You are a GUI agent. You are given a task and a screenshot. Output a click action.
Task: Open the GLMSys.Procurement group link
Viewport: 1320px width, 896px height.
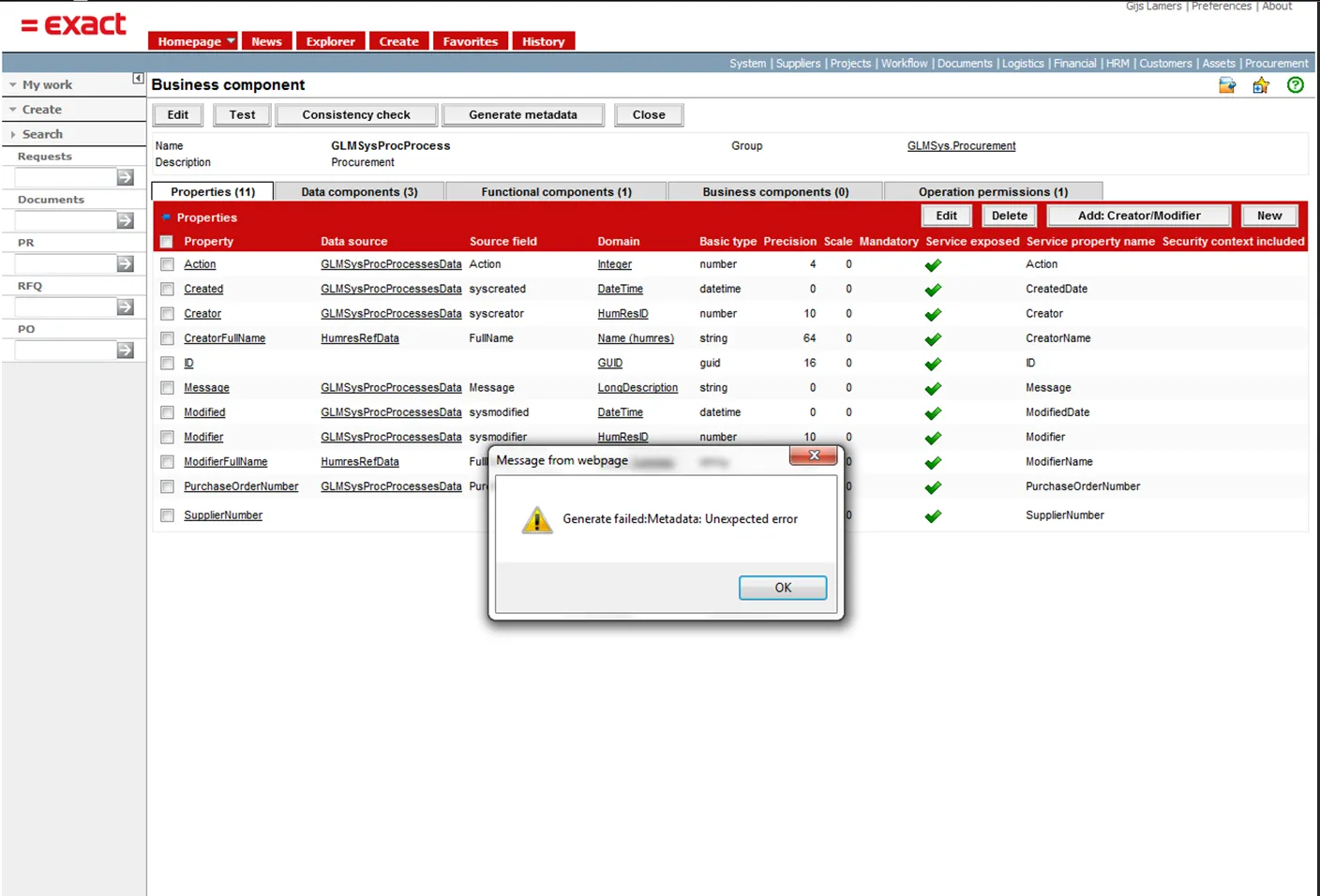tap(961, 146)
